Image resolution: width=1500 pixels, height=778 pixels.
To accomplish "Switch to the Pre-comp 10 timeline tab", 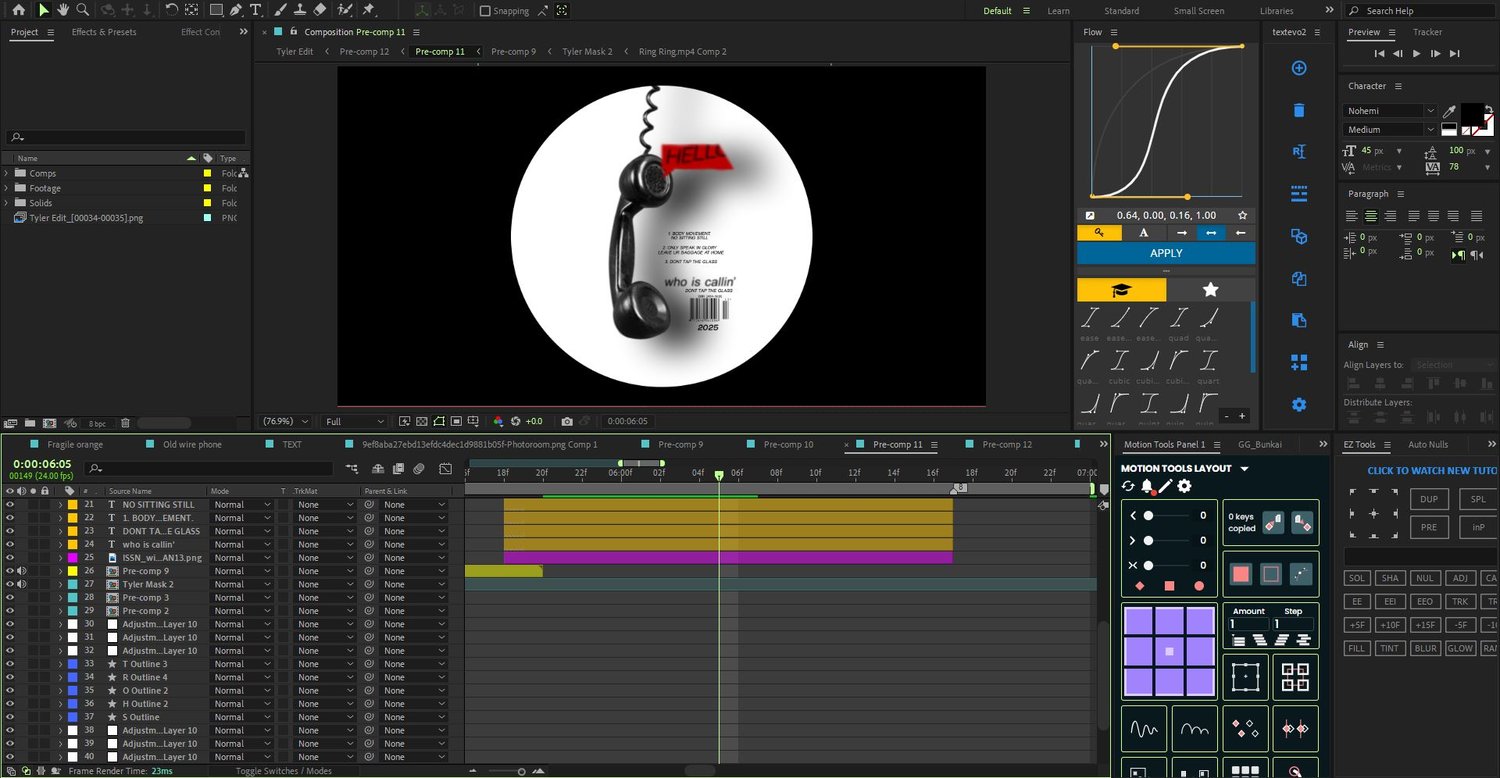I will click(788, 445).
